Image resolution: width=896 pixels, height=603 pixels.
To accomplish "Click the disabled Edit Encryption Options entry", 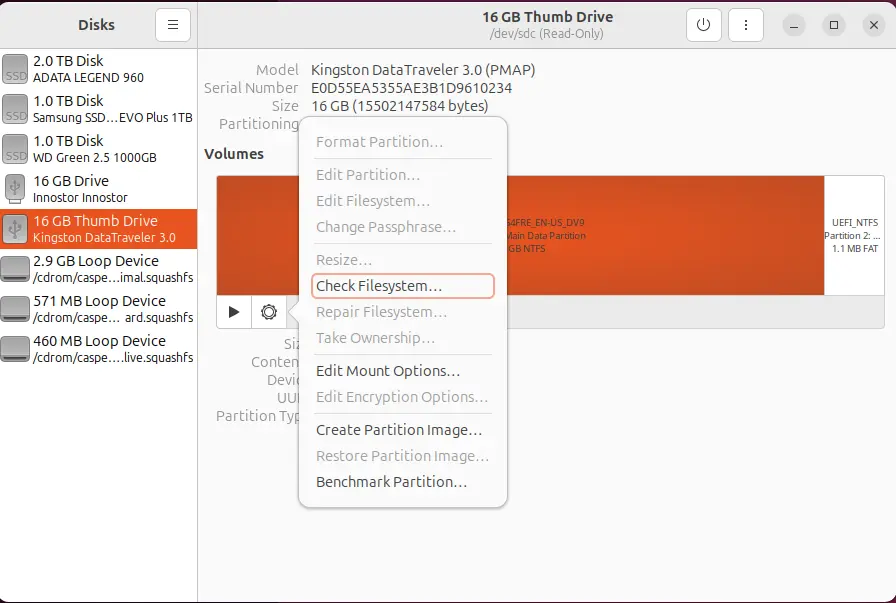I will (x=403, y=397).
